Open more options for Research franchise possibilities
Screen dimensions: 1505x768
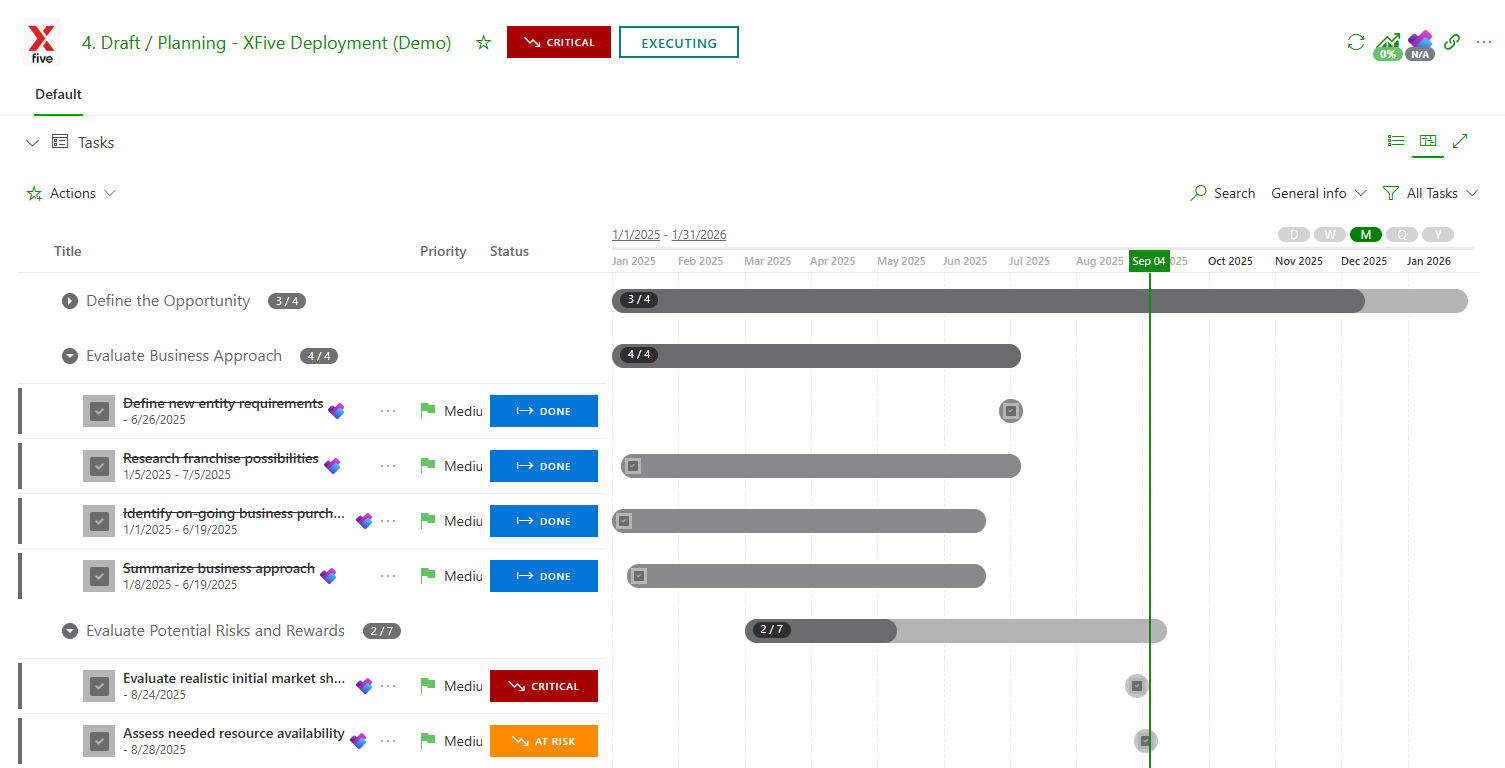pyautogui.click(x=388, y=466)
